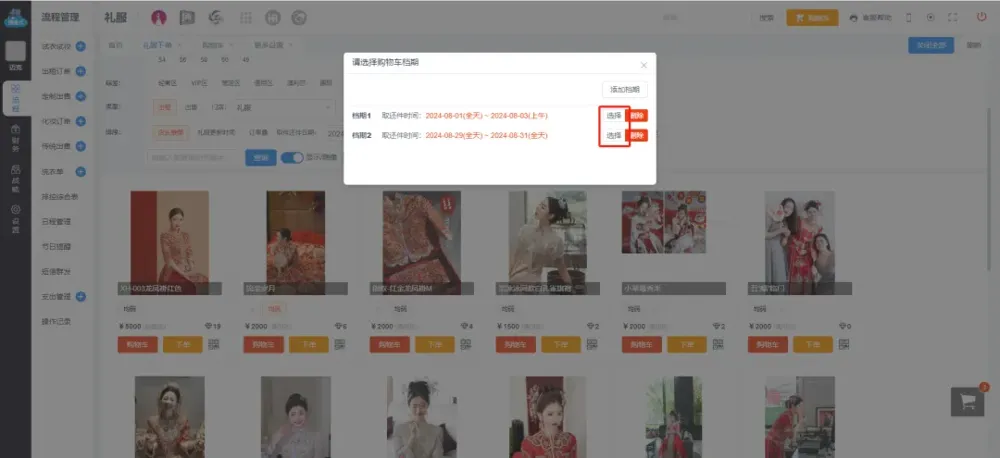The width and height of the screenshot is (1000, 458).
Task: Open the floating shopping cart icon
Action: pyautogui.click(x=968, y=401)
